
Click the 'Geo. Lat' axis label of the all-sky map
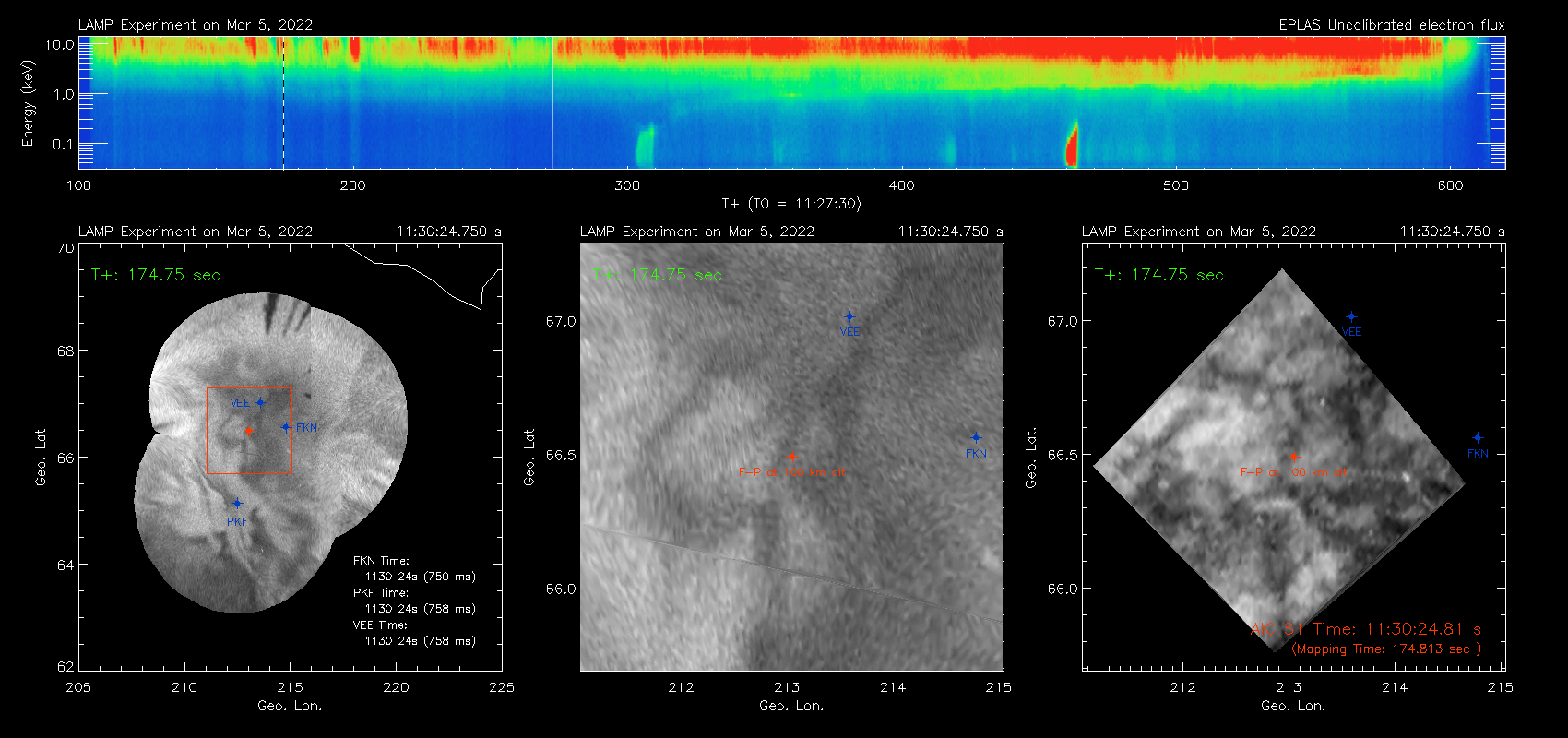(x=41, y=458)
